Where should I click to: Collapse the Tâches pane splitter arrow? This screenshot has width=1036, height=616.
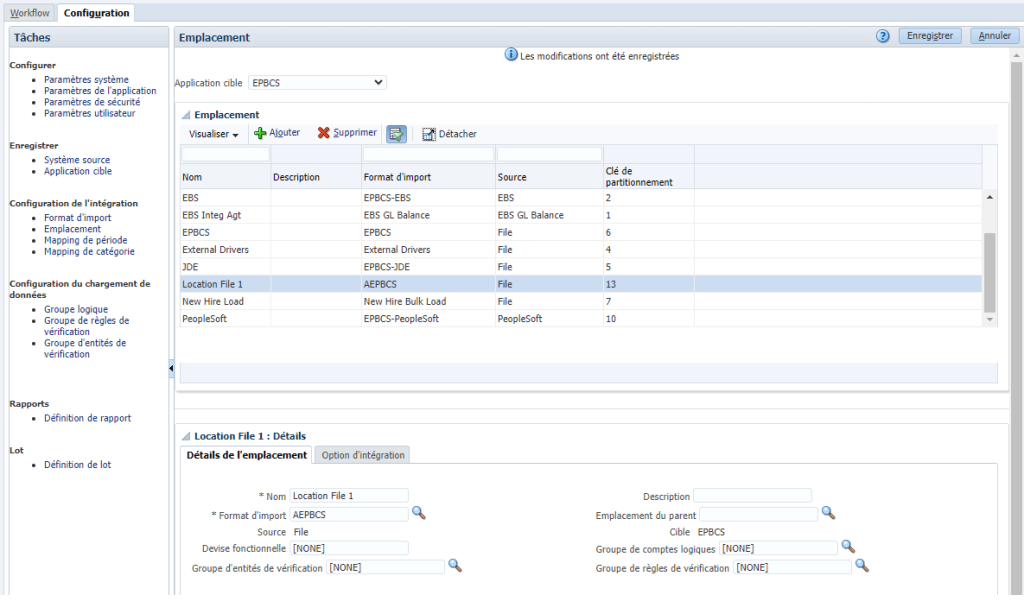coord(171,368)
